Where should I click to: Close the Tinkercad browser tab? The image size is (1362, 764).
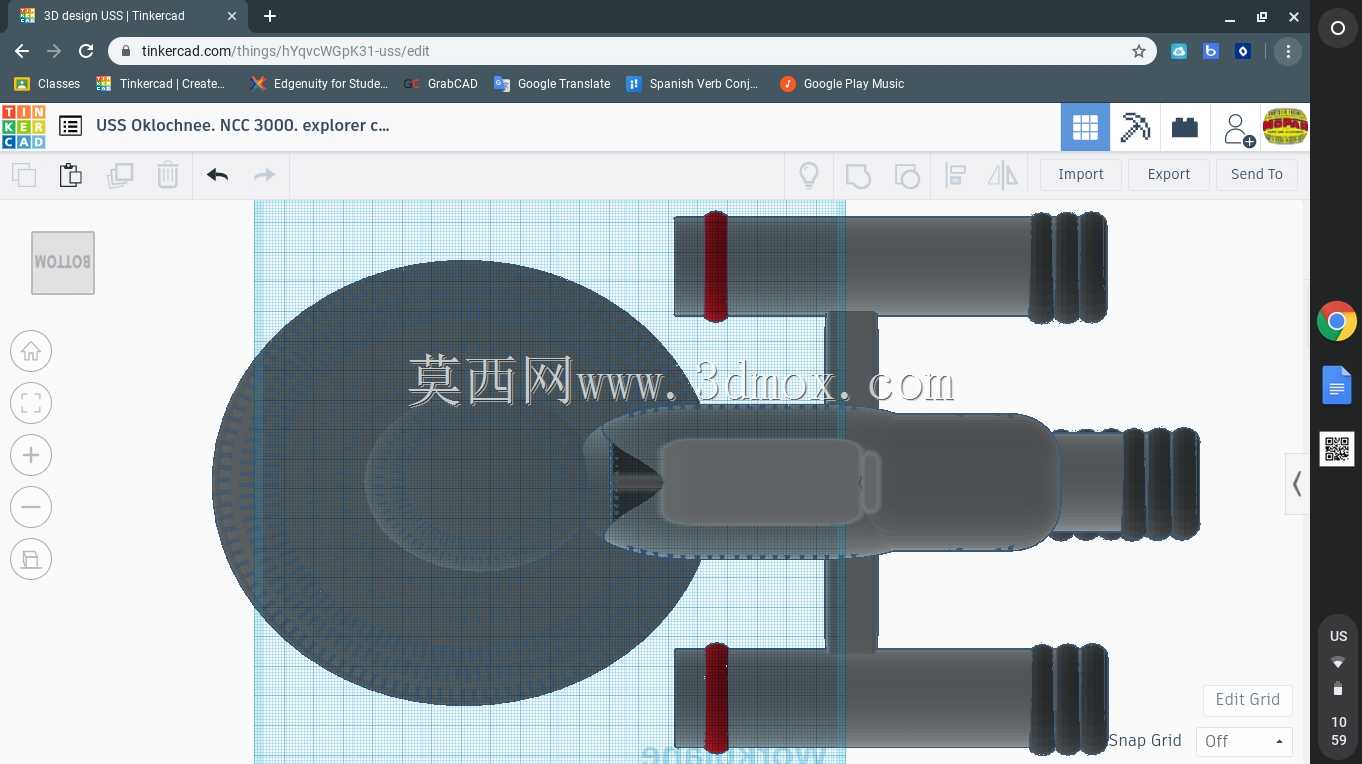231,17
